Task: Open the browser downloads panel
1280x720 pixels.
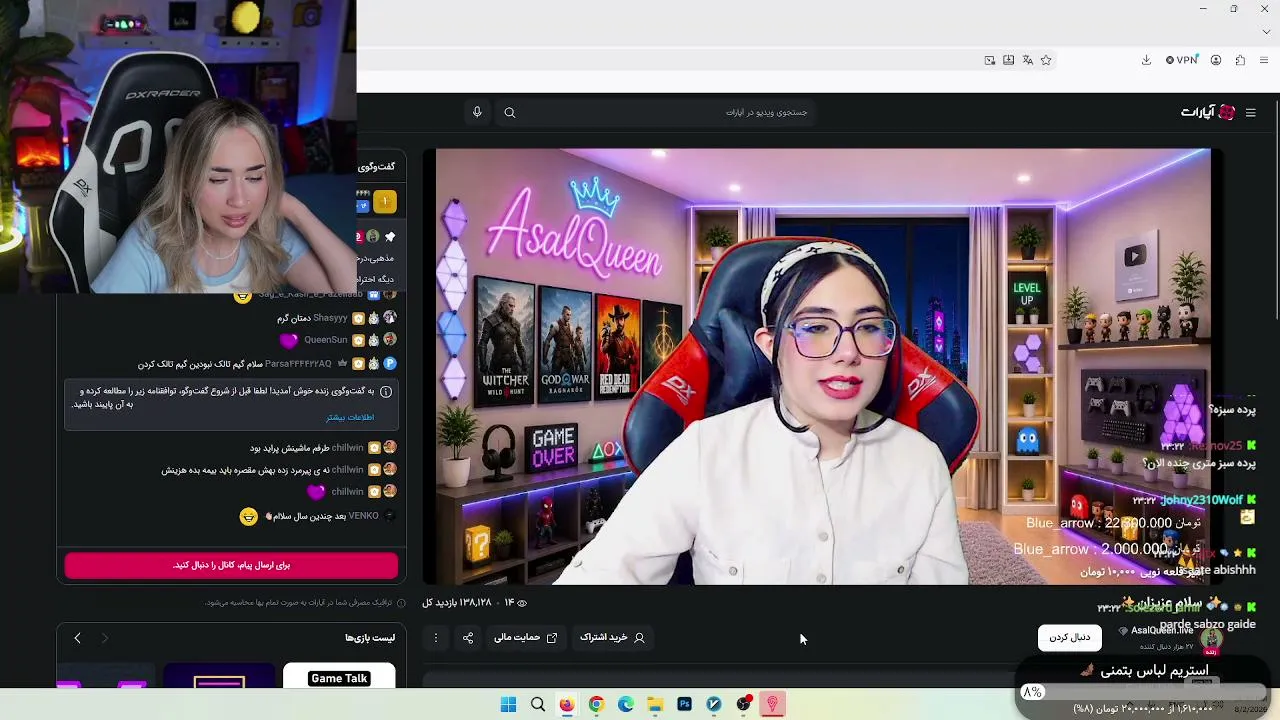Action: pyautogui.click(x=1146, y=60)
